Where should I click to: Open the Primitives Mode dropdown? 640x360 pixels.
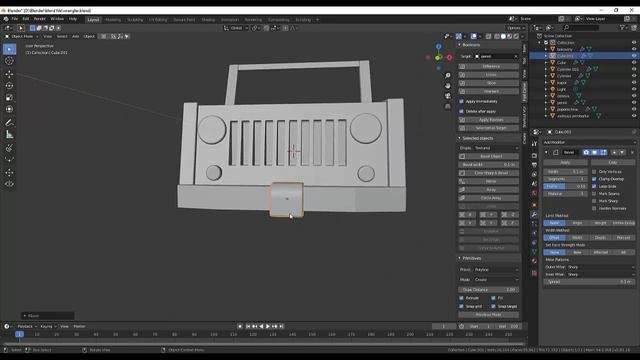click(x=496, y=280)
